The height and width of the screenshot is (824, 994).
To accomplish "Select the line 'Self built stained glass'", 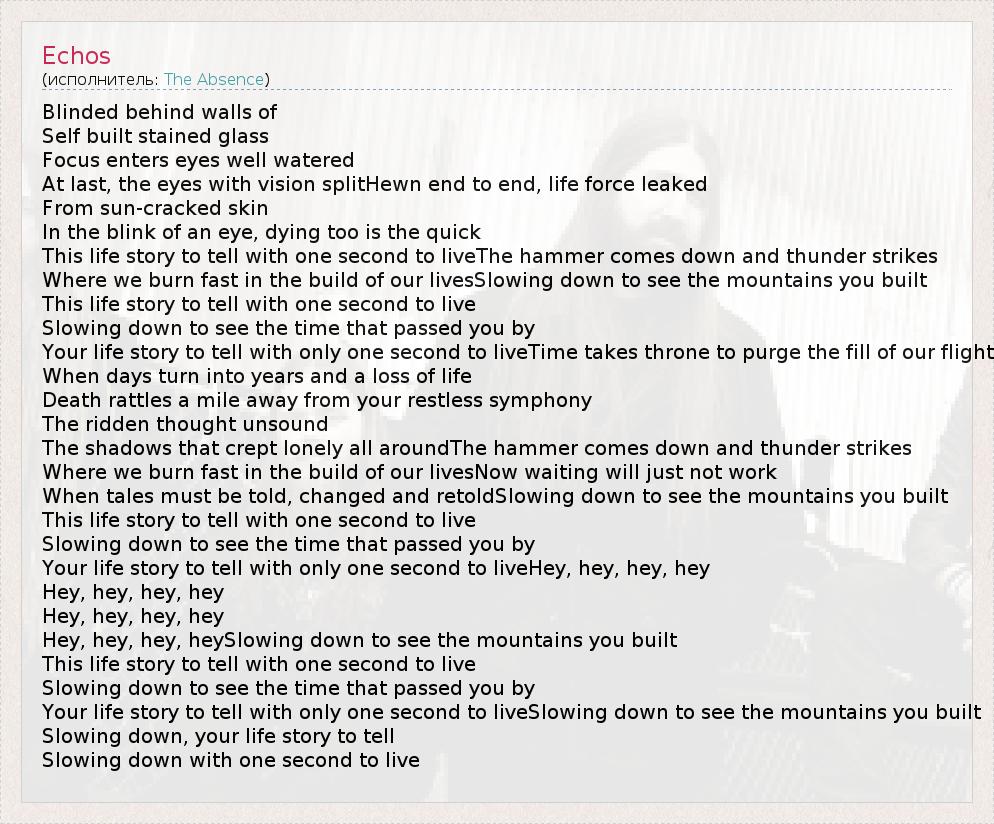I will [155, 136].
